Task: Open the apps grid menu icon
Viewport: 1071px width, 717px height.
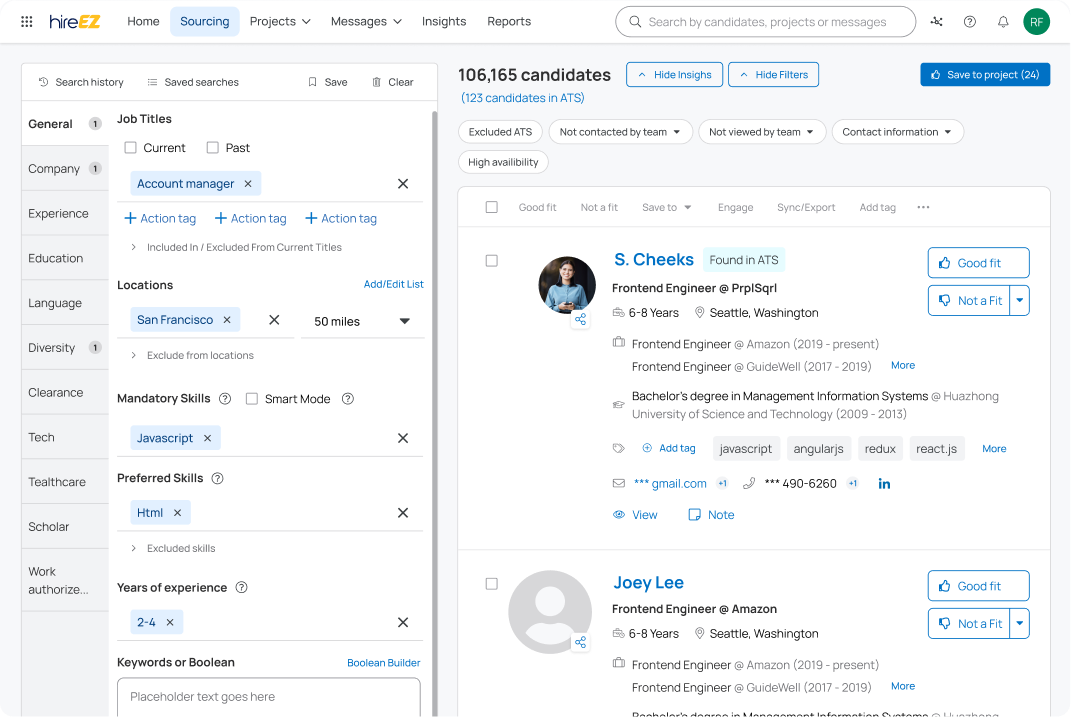Action: click(27, 21)
